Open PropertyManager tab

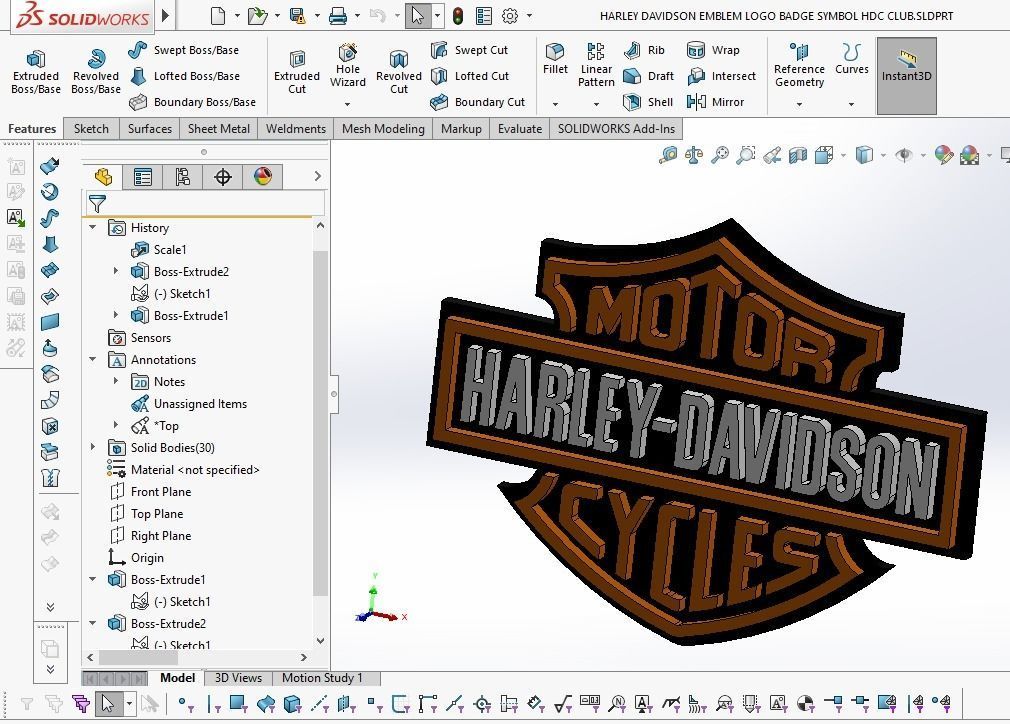click(x=142, y=176)
